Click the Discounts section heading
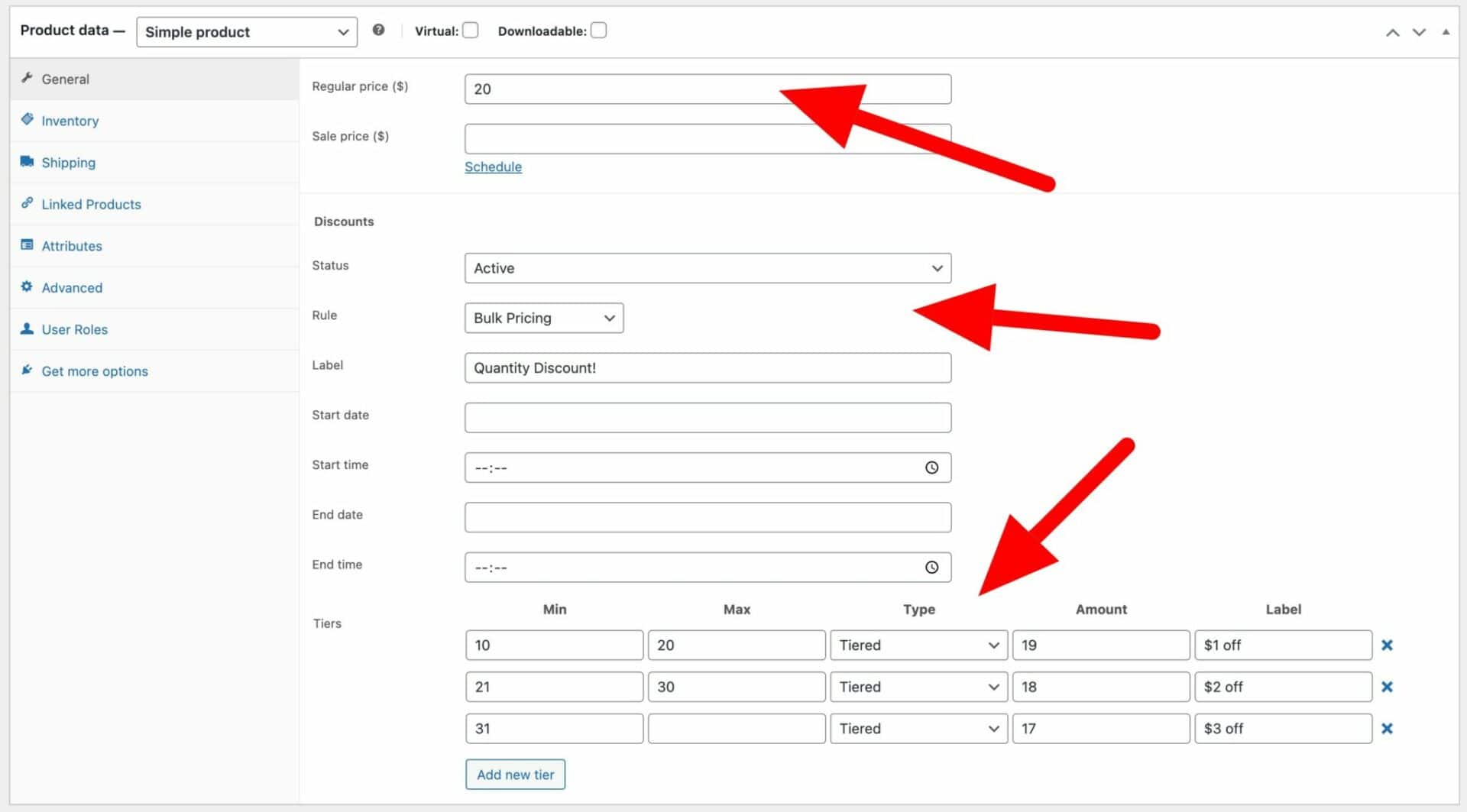Image resolution: width=1467 pixels, height=812 pixels. tap(344, 222)
